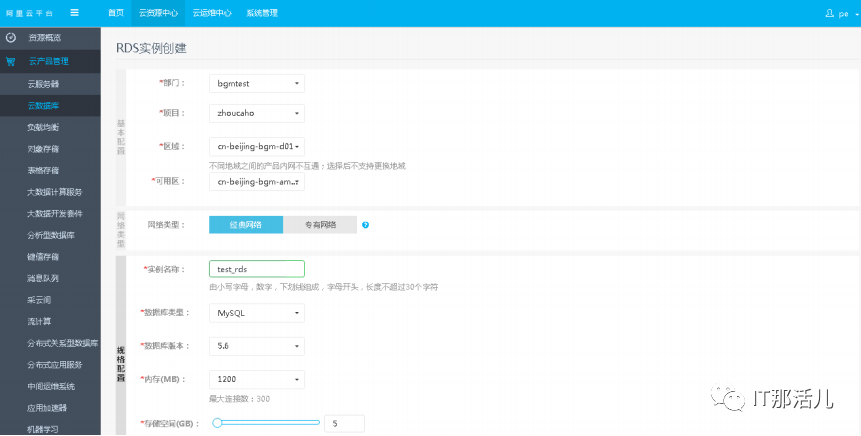Click the 实例名称 input field with test_rds
This screenshot has width=861, height=436.
point(256,269)
